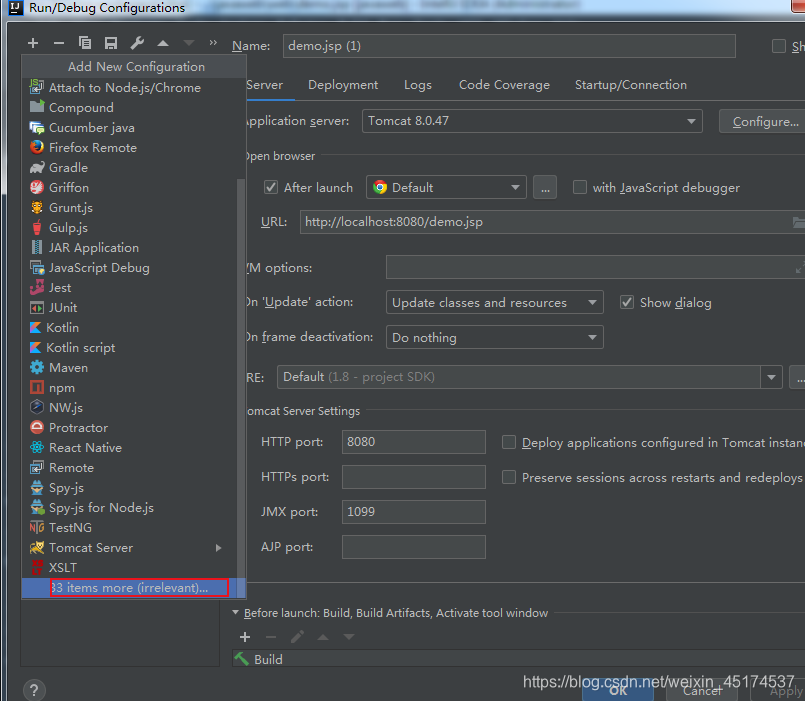Click the double-chevron more toolbar actions icon
805x701 pixels.
point(213,43)
